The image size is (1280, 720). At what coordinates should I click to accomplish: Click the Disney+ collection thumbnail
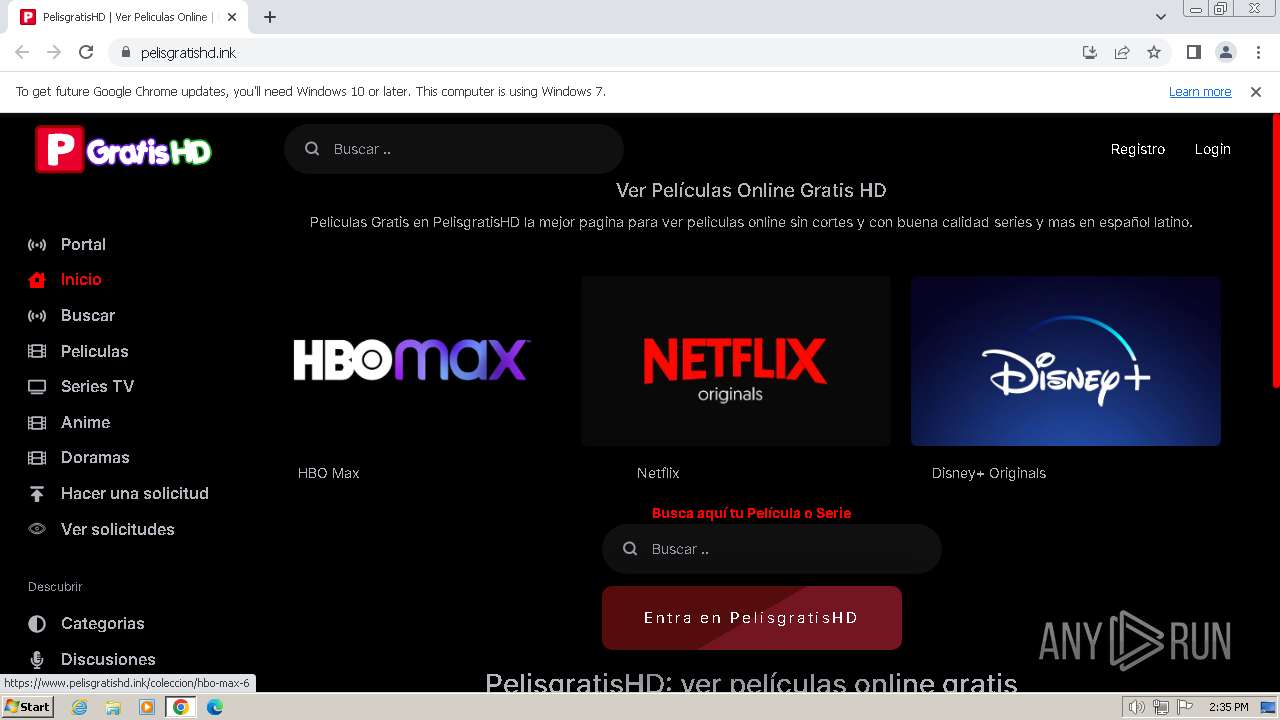[x=1066, y=361]
